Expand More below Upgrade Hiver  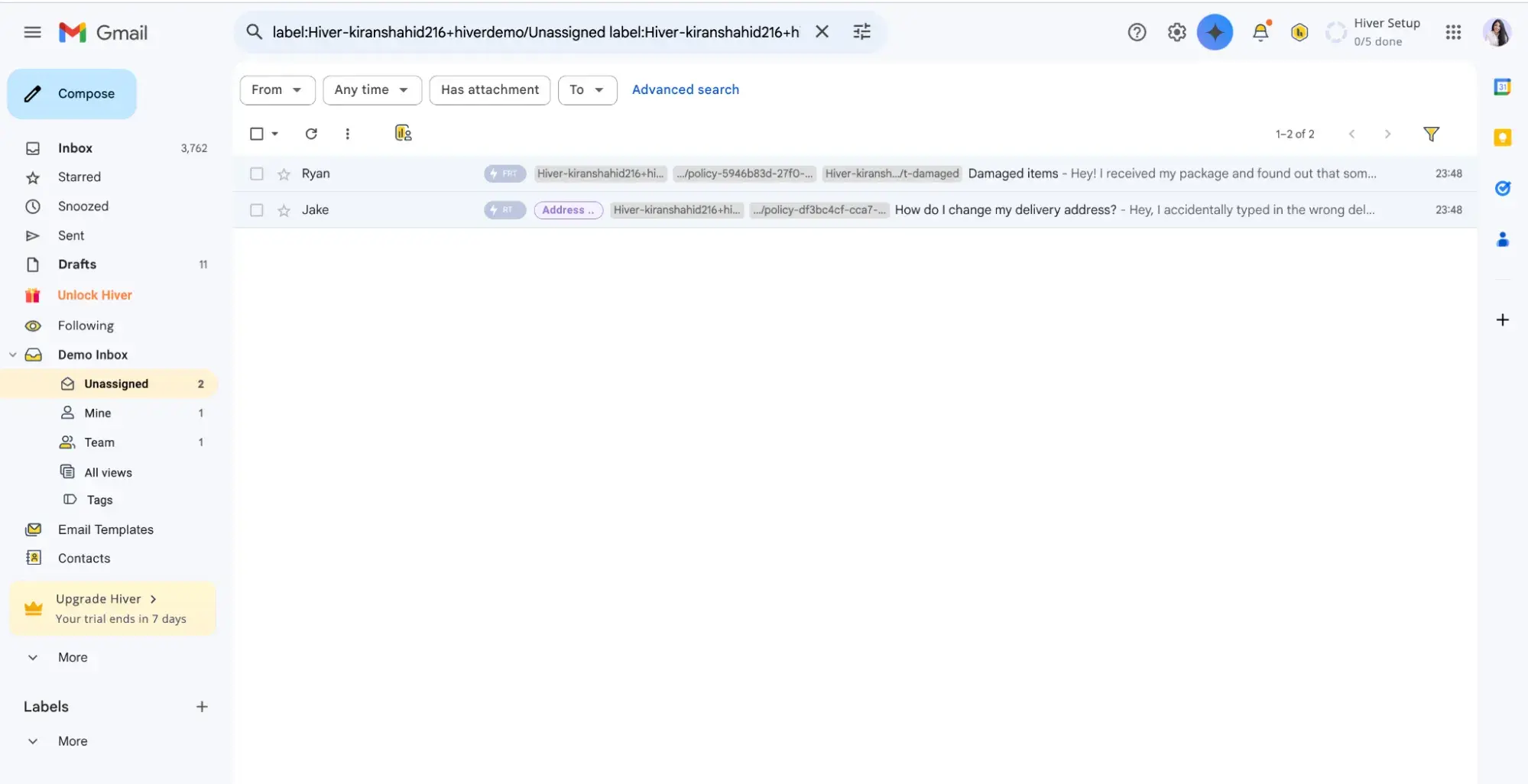(73, 657)
